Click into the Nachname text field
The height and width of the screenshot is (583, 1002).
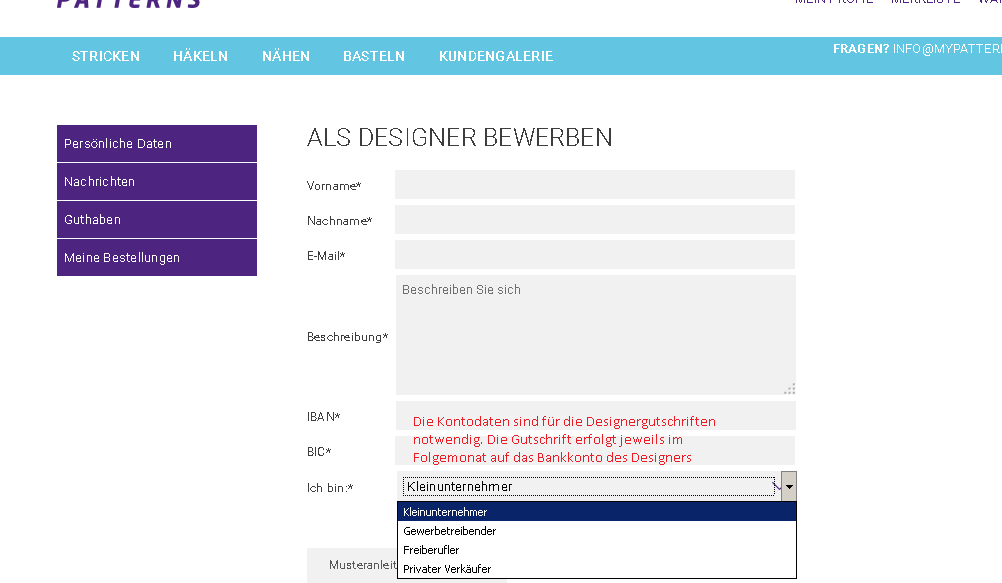coord(595,220)
